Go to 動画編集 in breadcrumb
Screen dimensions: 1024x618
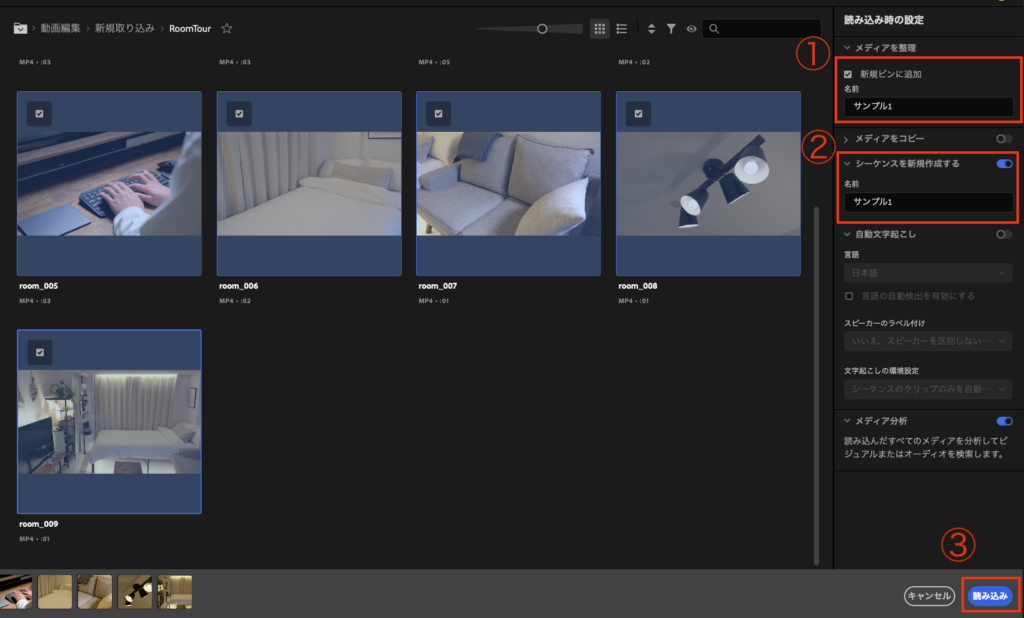tap(61, 29)
